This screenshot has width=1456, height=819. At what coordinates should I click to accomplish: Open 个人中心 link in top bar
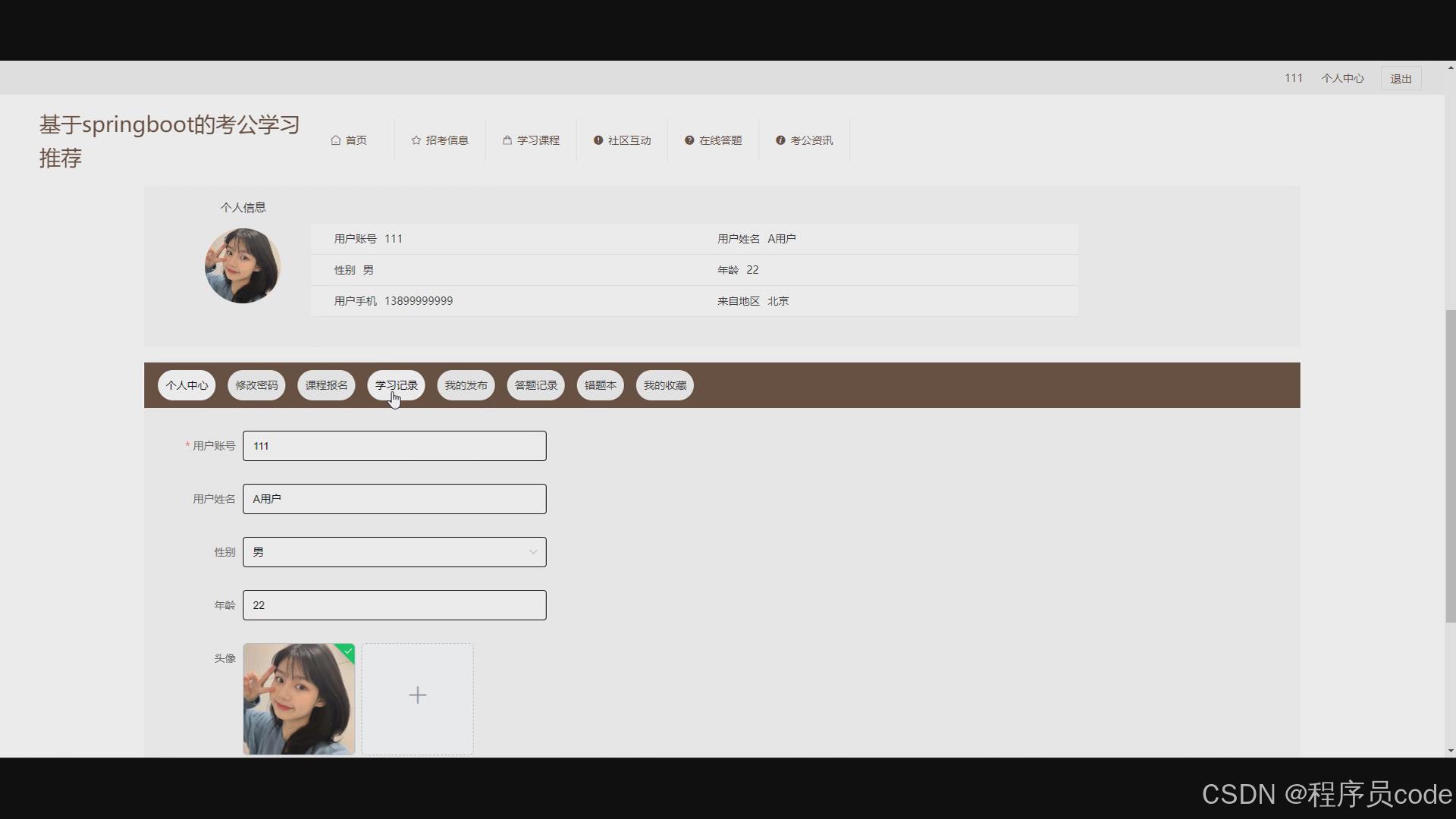(1342, 78)
